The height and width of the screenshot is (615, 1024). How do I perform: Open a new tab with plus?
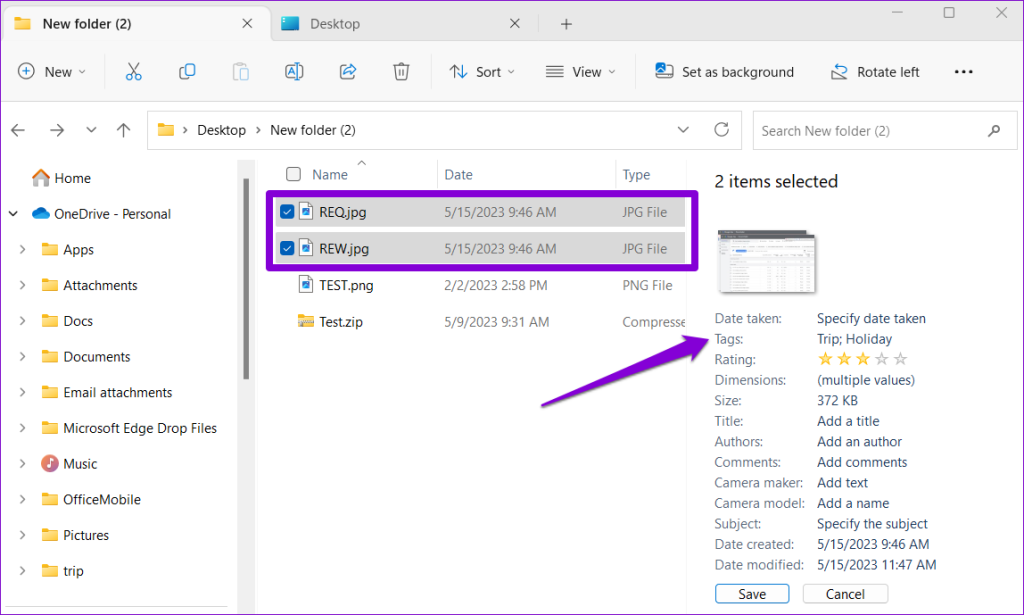pyautogui.click(x=566, y=24)
